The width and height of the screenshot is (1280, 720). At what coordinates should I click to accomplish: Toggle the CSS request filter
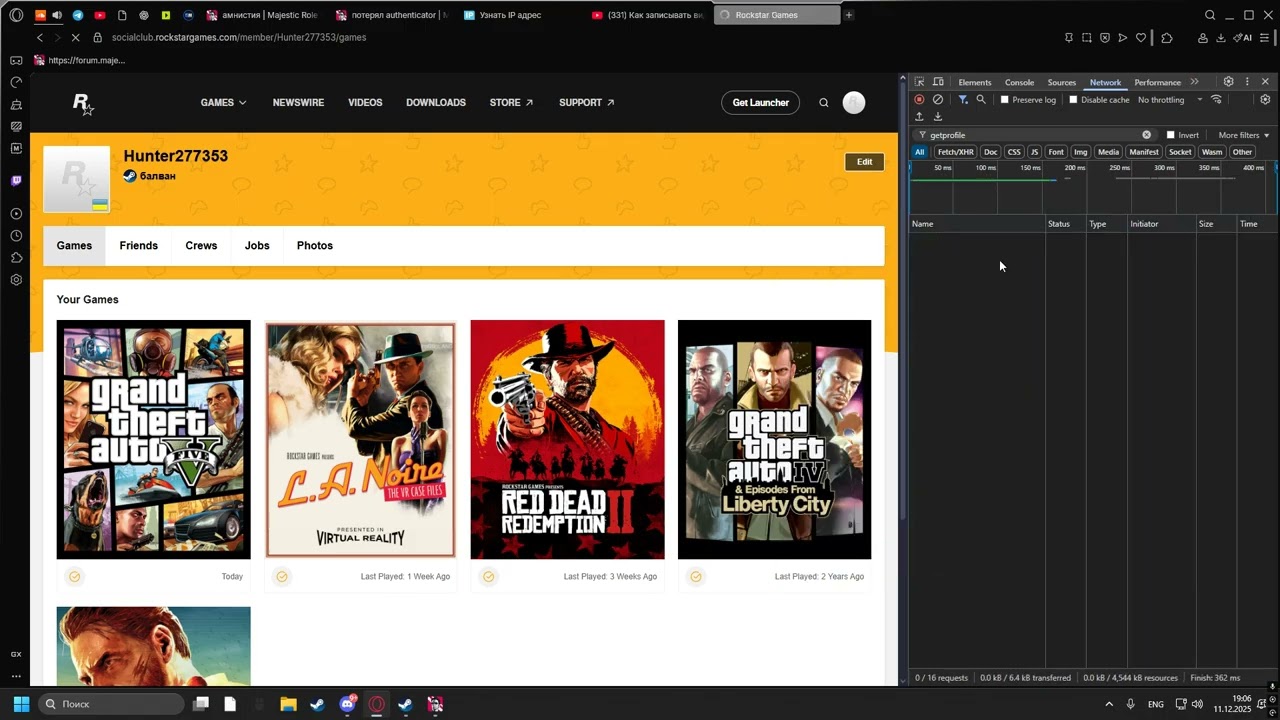[1014, 152]
